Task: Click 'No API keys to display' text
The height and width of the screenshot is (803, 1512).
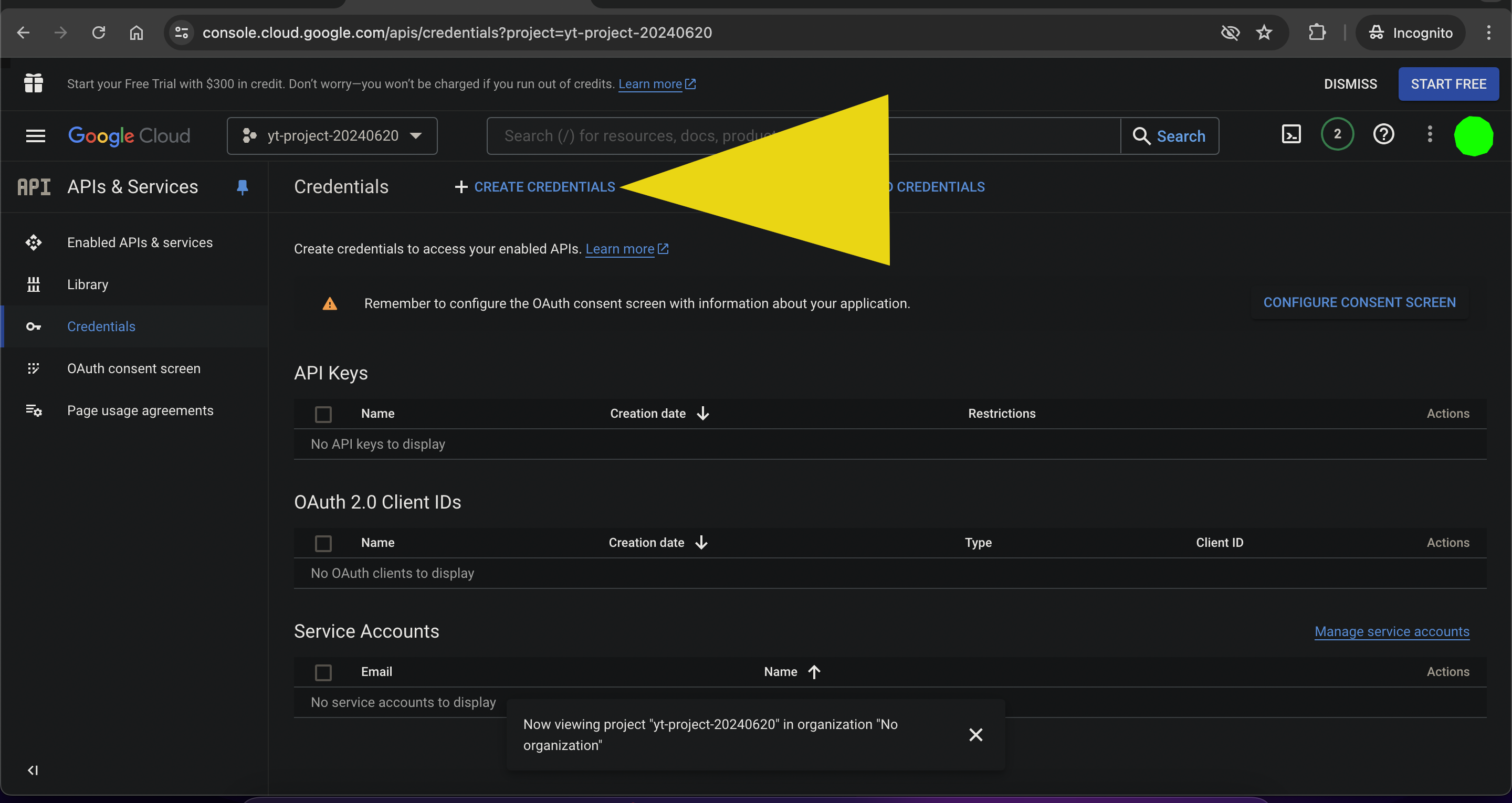Action: point(378,445)
